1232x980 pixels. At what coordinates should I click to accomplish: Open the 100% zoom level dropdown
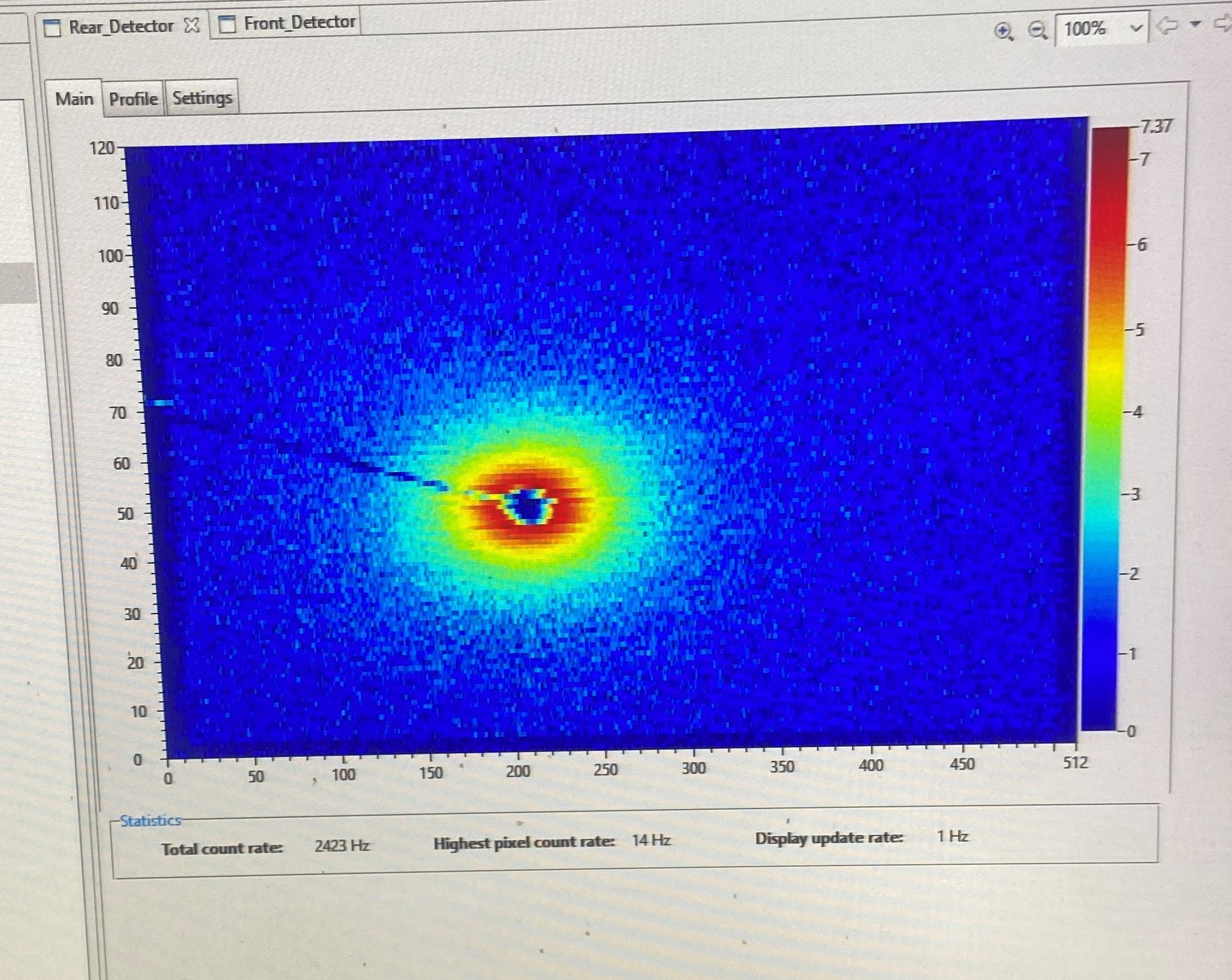coord(1134,28)
